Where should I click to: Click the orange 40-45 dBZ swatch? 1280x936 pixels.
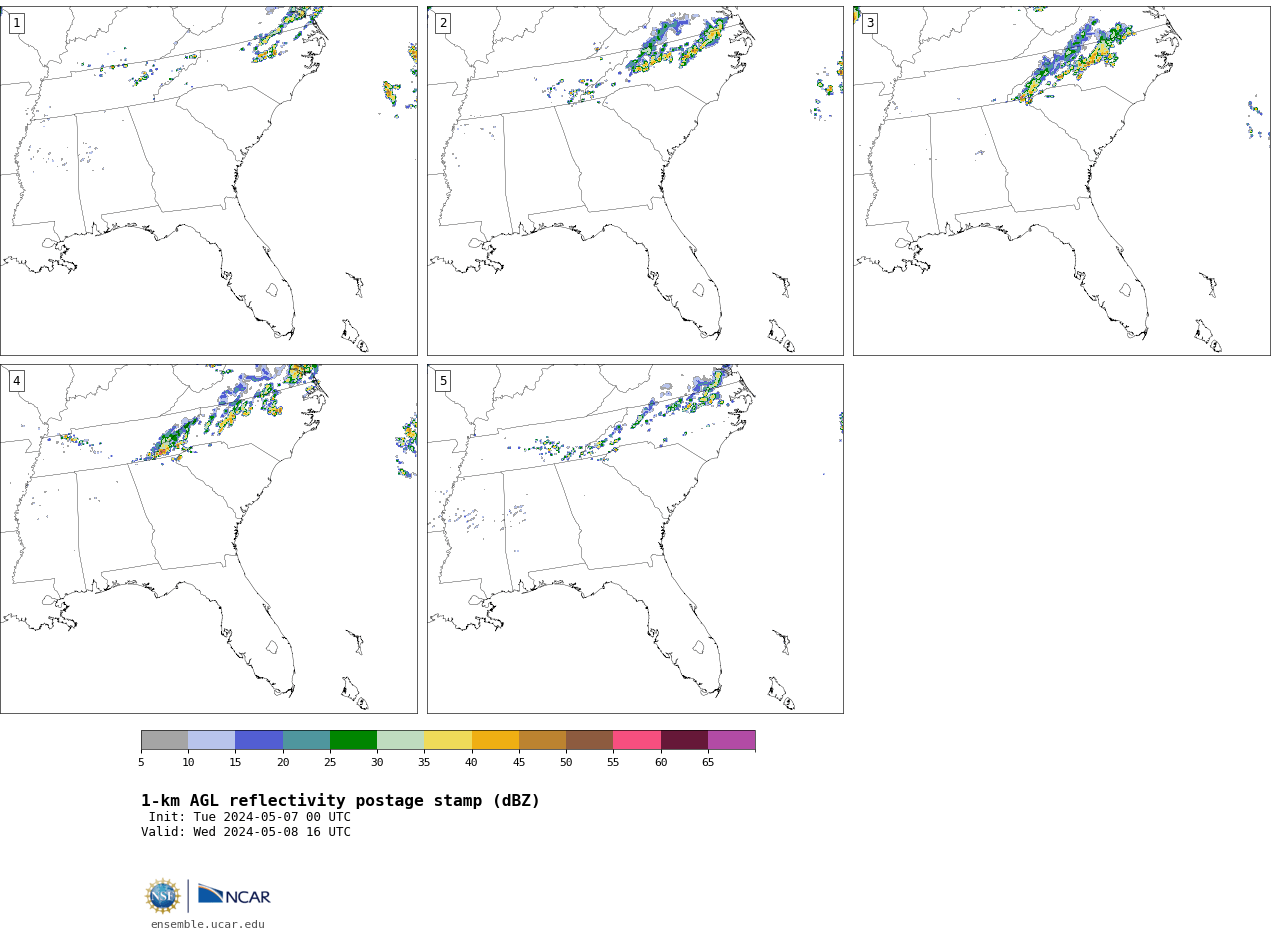tap(495, 740)
